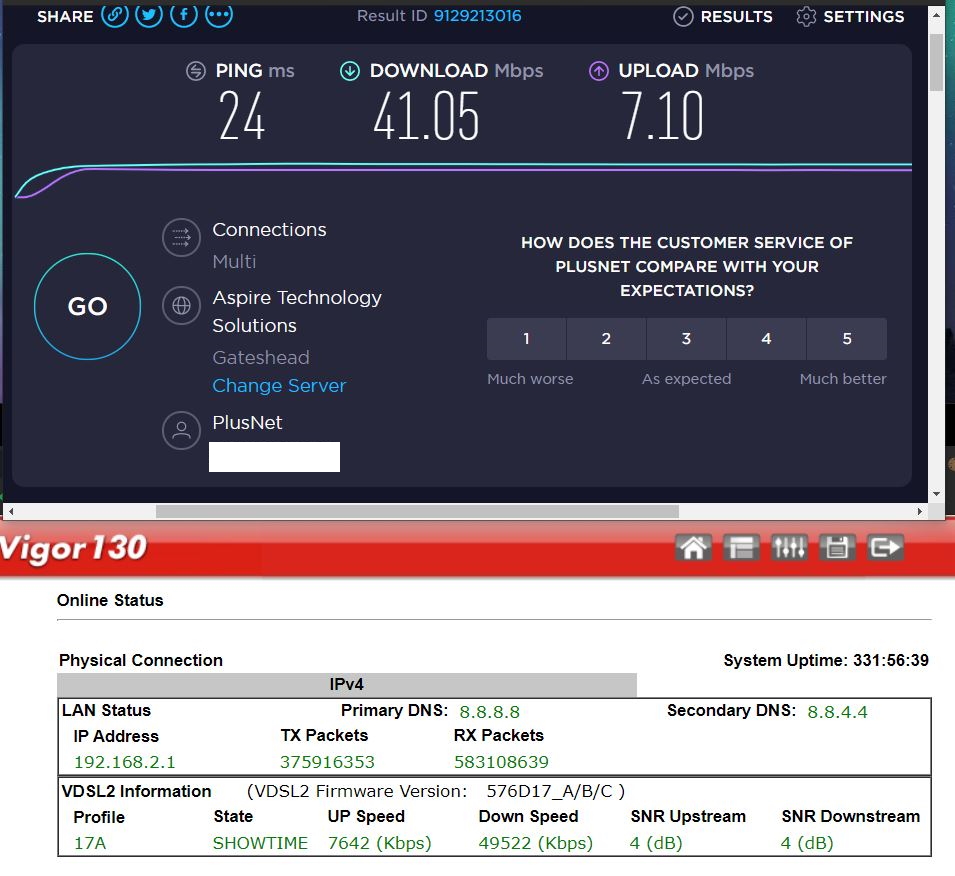The width and height of the screenshot is (955, 876).
Task: Click the SHOWTIME state value
Action: pos(260,843)
